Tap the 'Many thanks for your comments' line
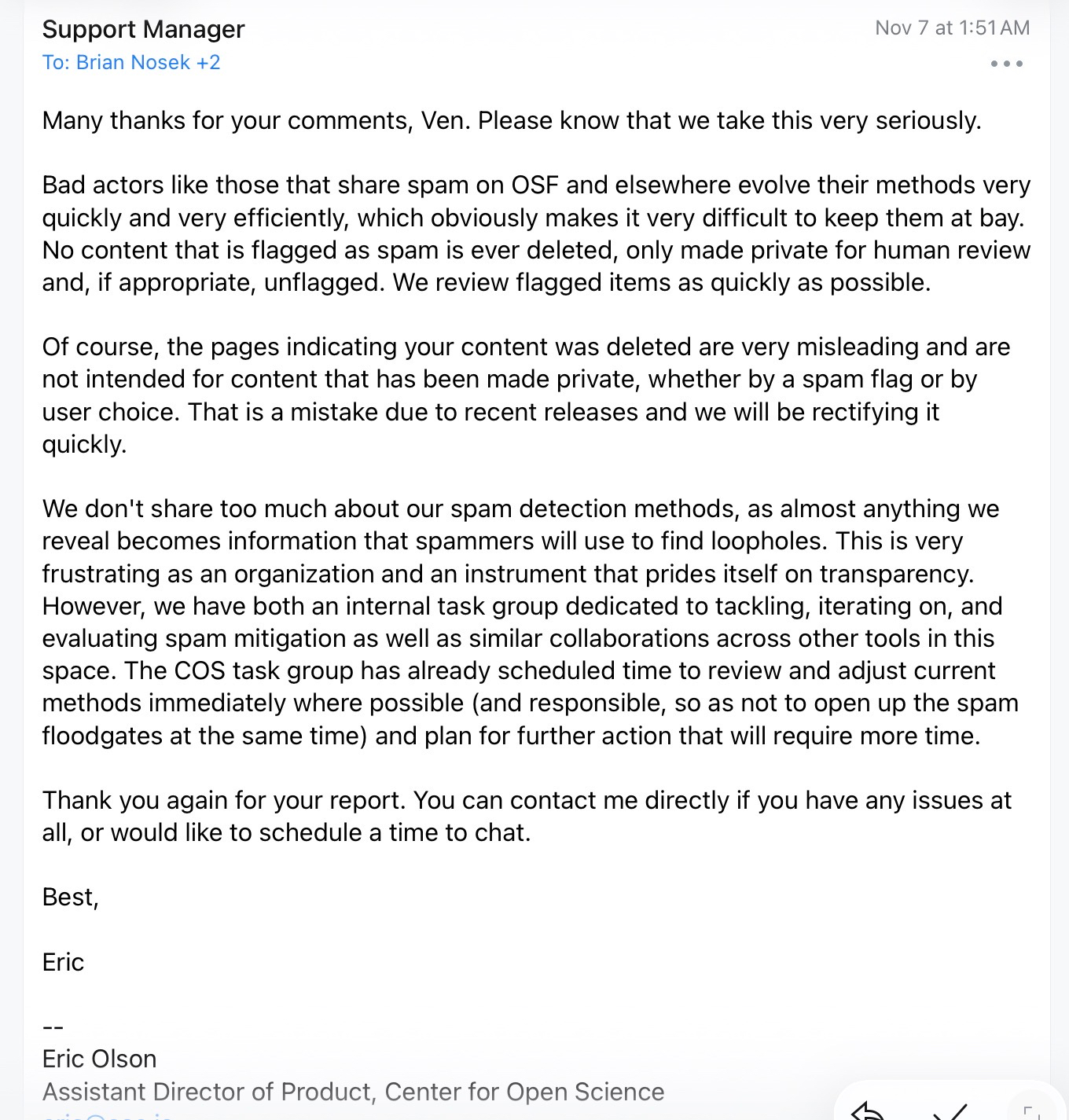 511,120
